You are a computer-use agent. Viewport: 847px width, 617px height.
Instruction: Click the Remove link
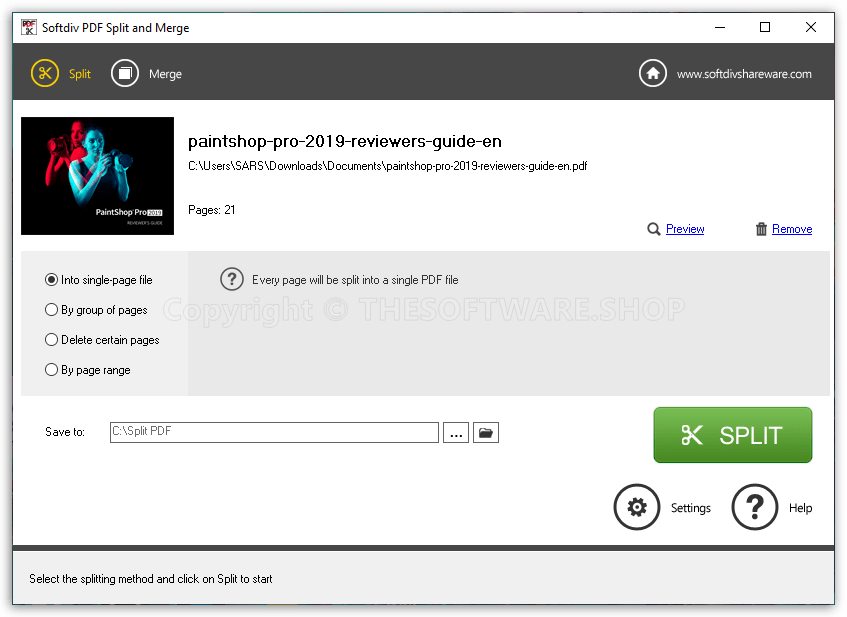coord(792,229)
